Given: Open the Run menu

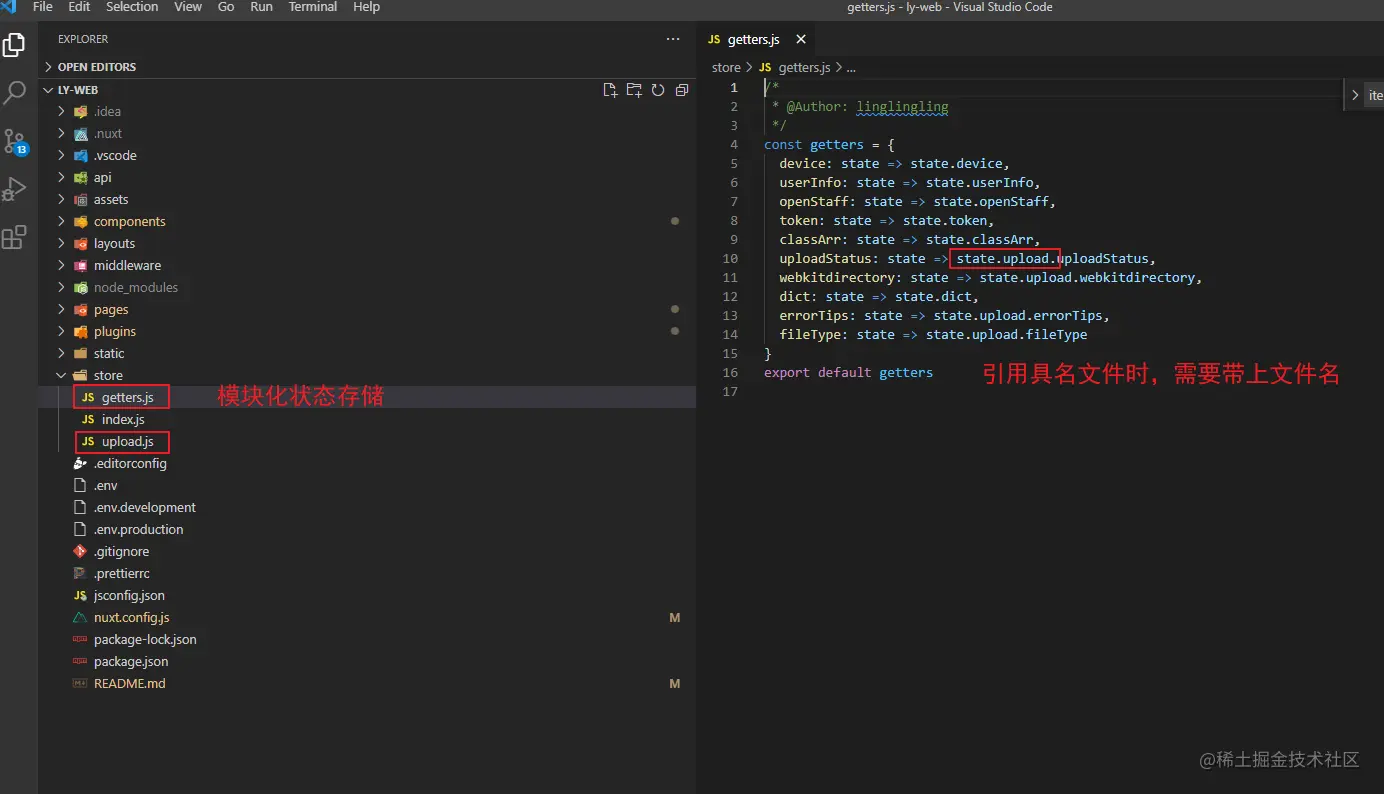Looking at the screenshot, I should click(x=261, y=7).
